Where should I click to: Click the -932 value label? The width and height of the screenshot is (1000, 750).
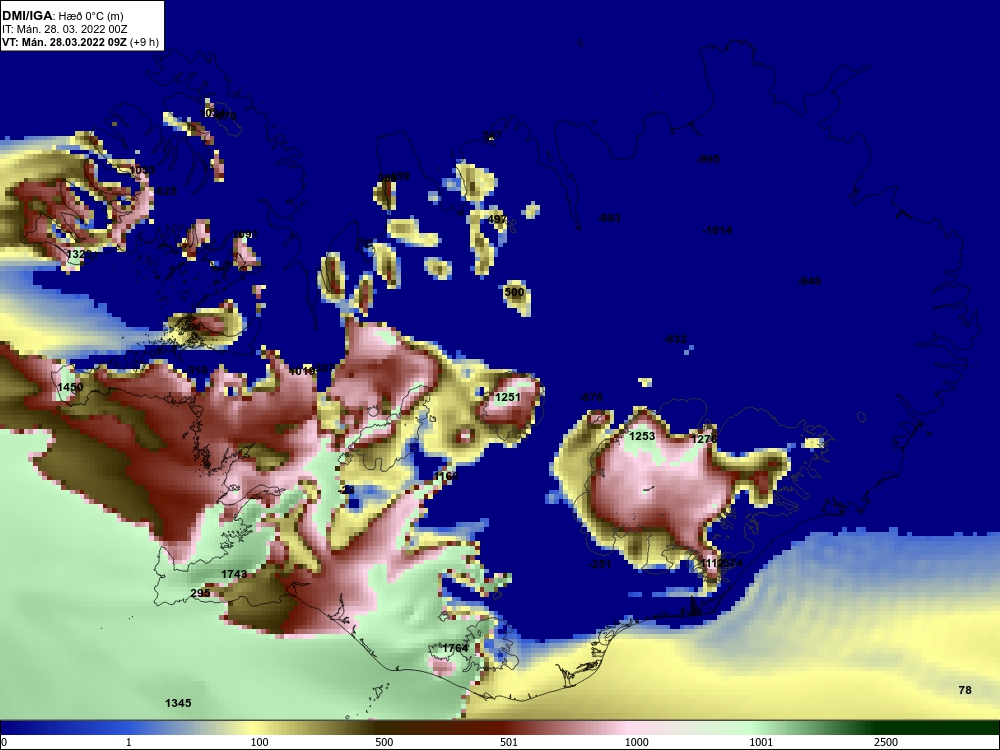coord(675,339)
